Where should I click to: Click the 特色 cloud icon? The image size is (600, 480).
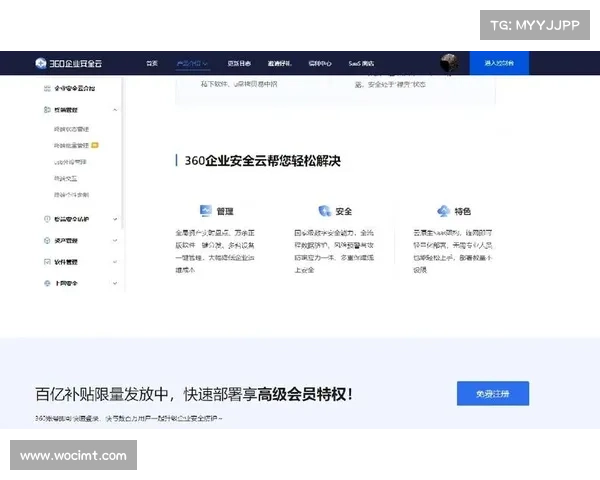[443, 211]
